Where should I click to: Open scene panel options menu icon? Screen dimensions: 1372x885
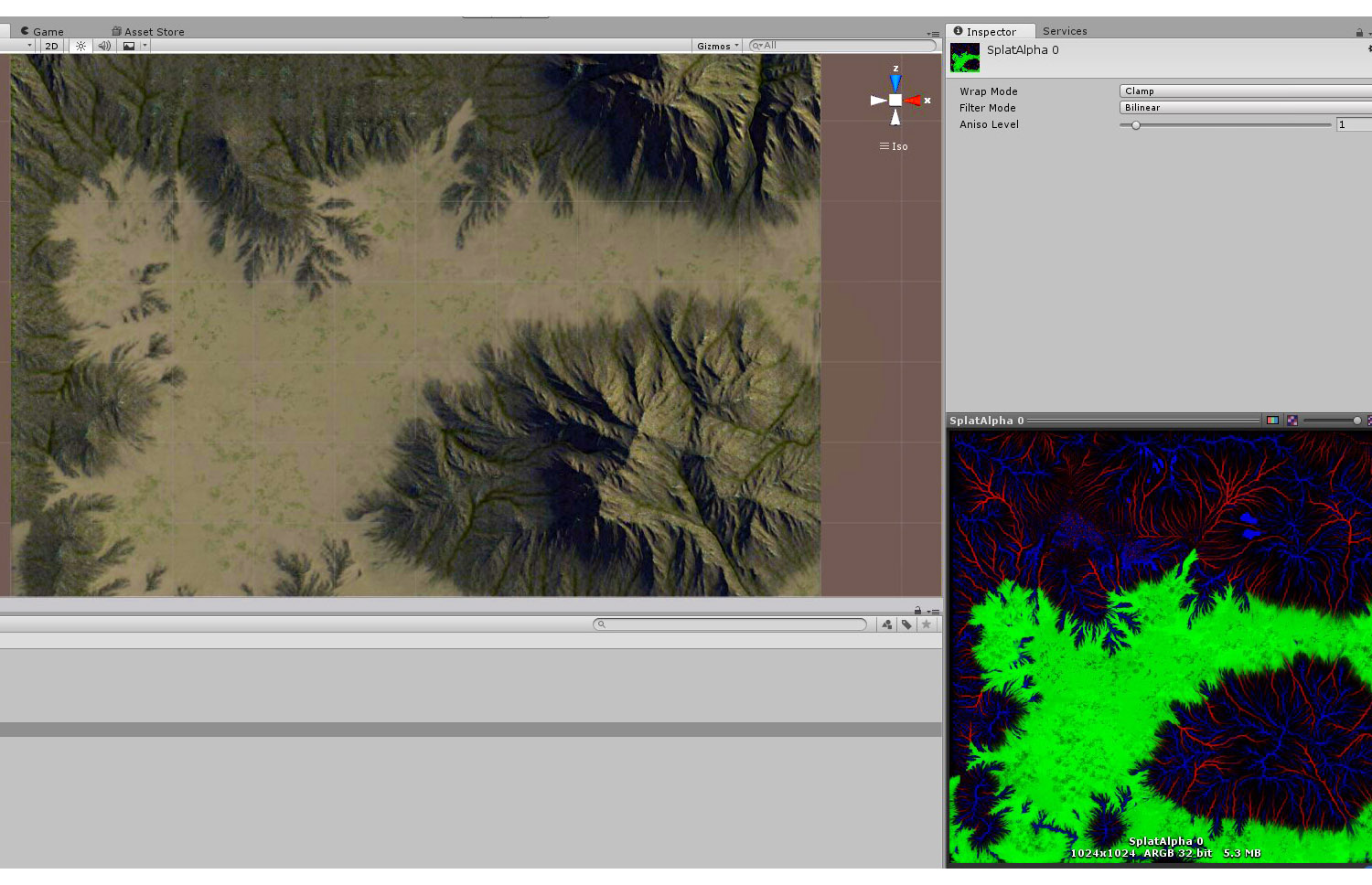[x=933, y=34]
